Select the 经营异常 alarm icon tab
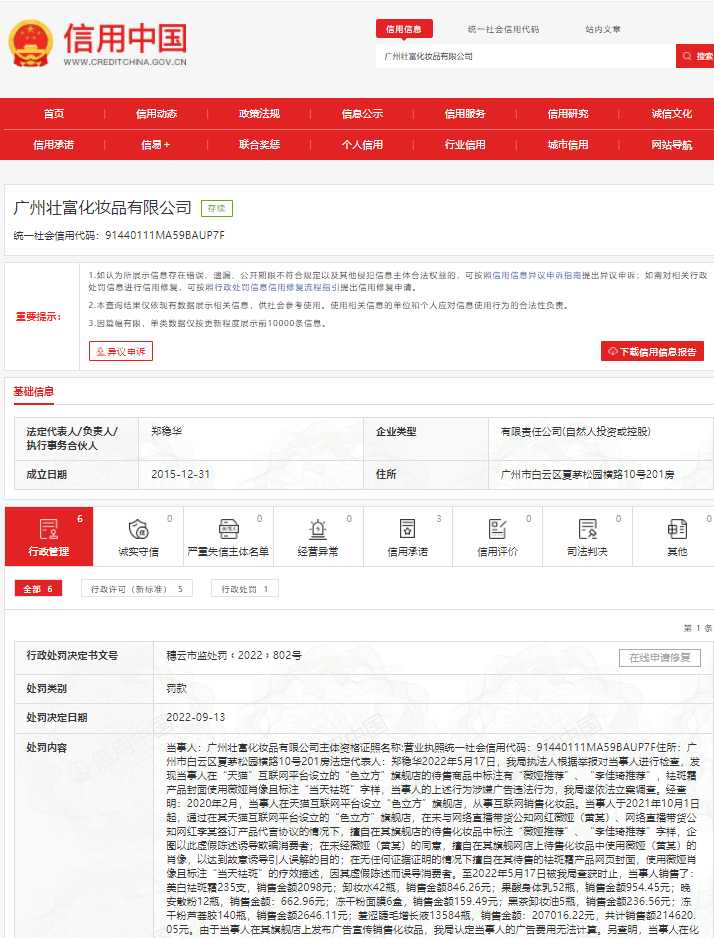Screen dimensions: 714x938 (318, 537)
